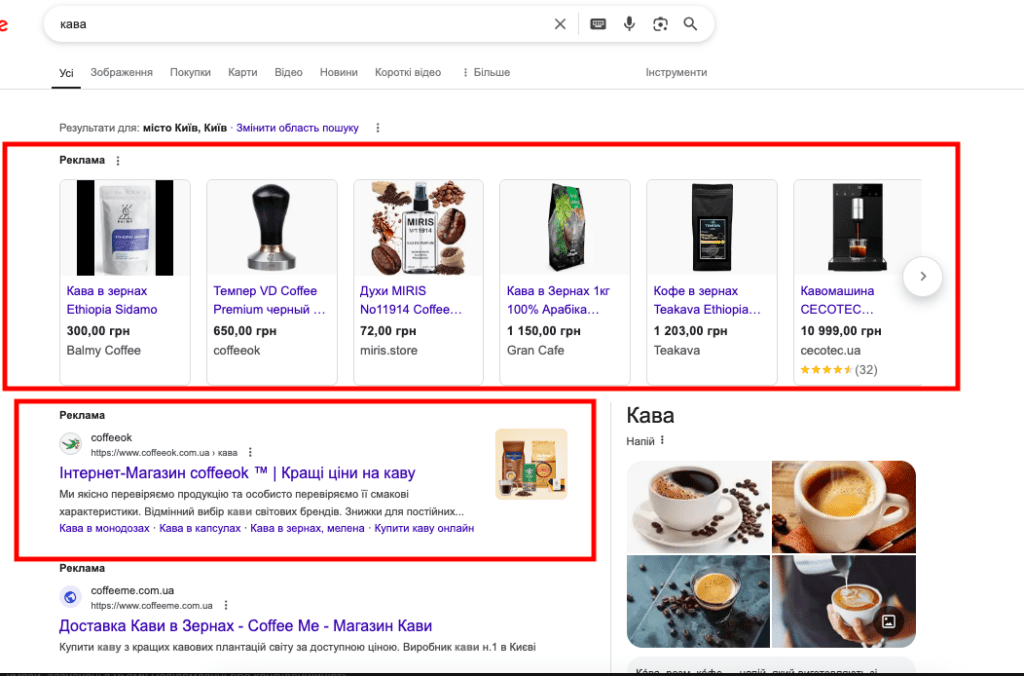Open Купити каву онлайн sitelink
The height and width of the screenshot is (676, 1024).
click(424, 528)
